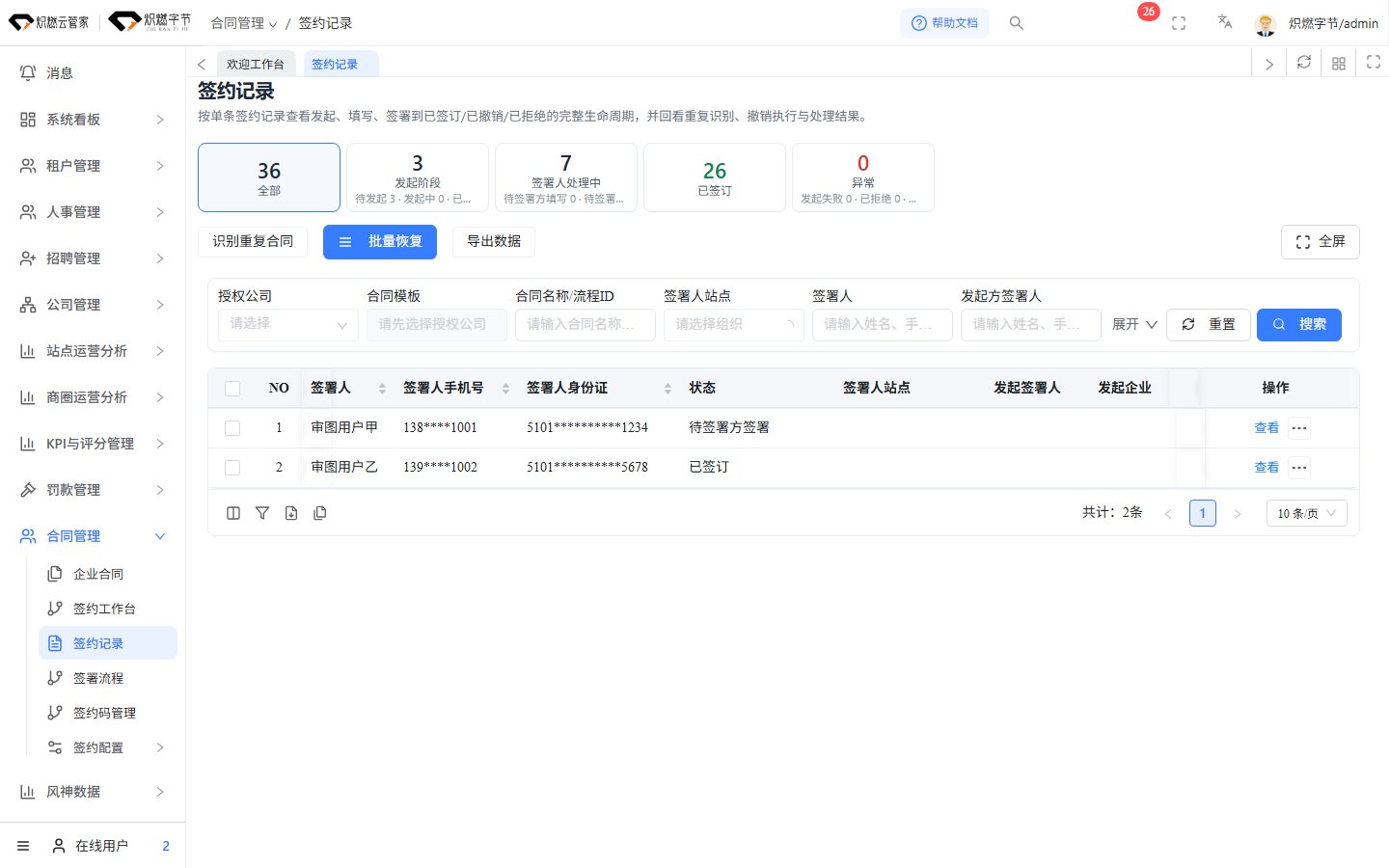Toggle the select-all checkbox in table header
This screenshot has height=868, width=1389.
[x=232, y=389]
